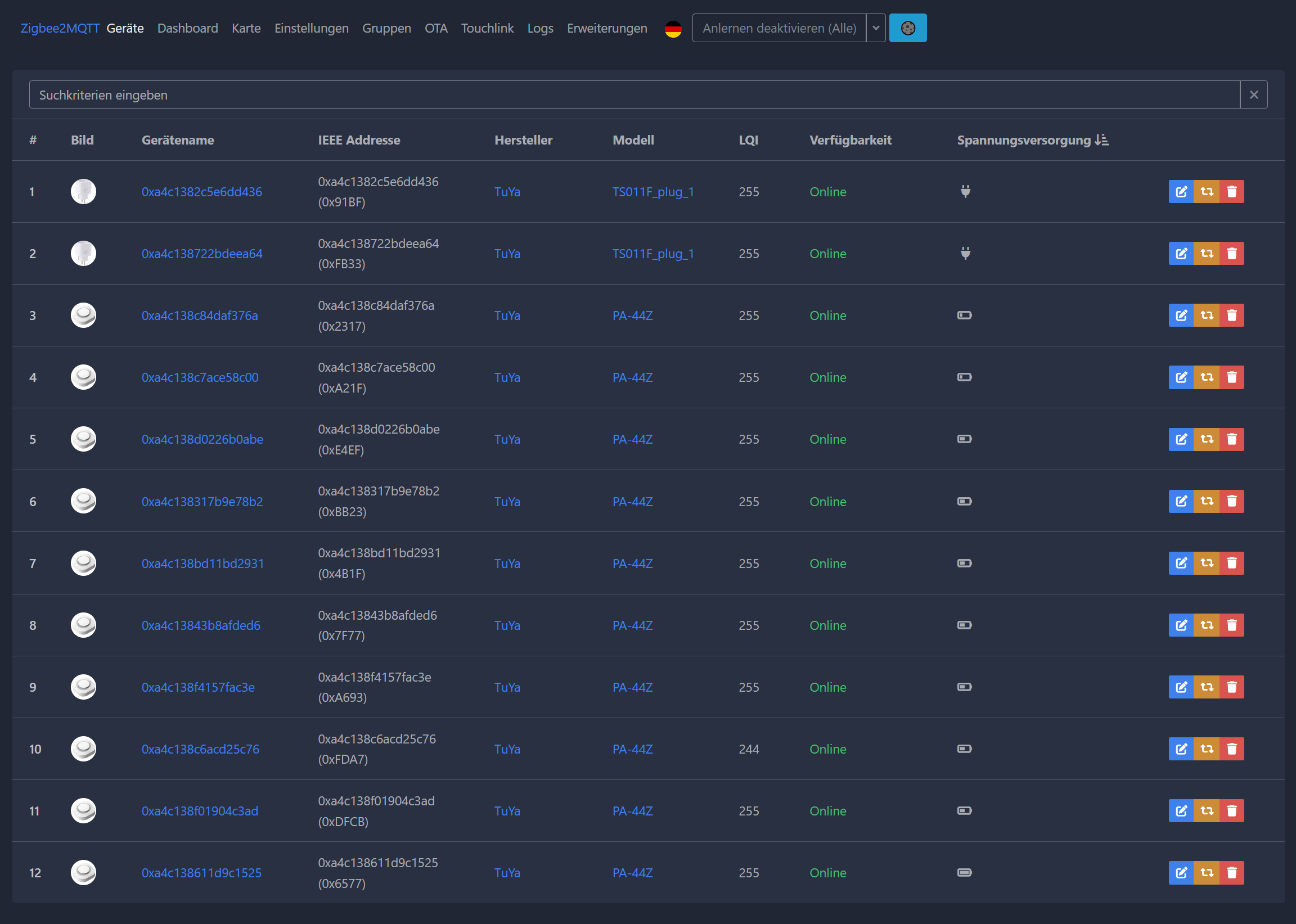Delete device 0xa4c138317b9e78b2

(1232, 501)
